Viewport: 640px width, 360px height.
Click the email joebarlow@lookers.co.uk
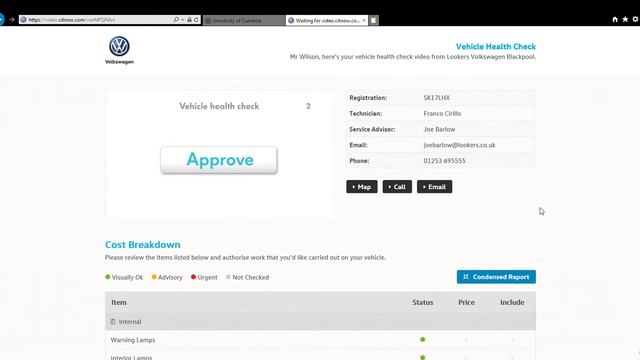[x=459, y=145]
